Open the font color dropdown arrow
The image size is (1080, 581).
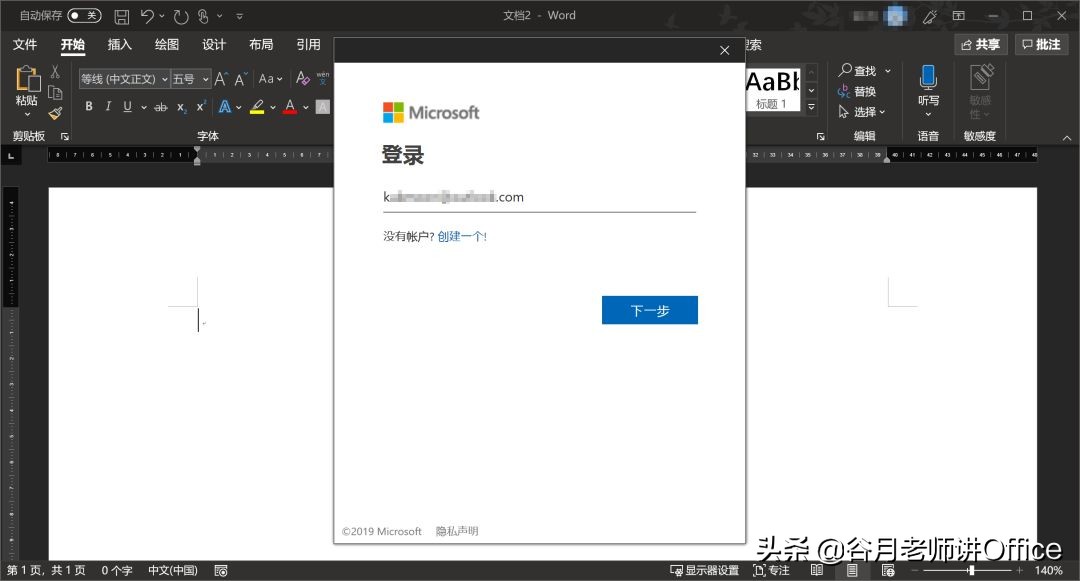(306, 107)
